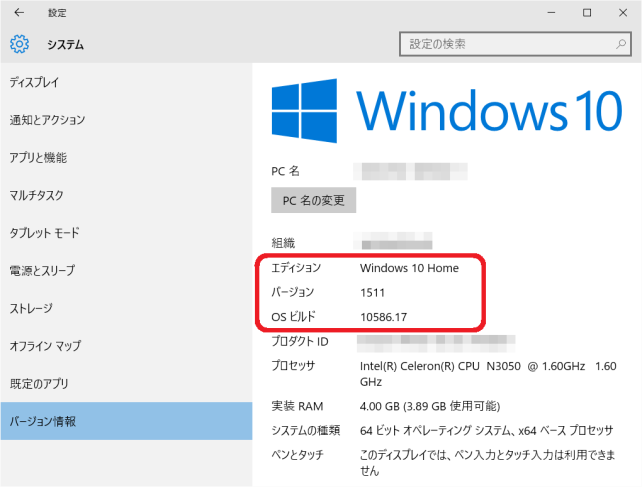
Task: Focus the 設定の検索 search box
Action: tap(515, 44)
